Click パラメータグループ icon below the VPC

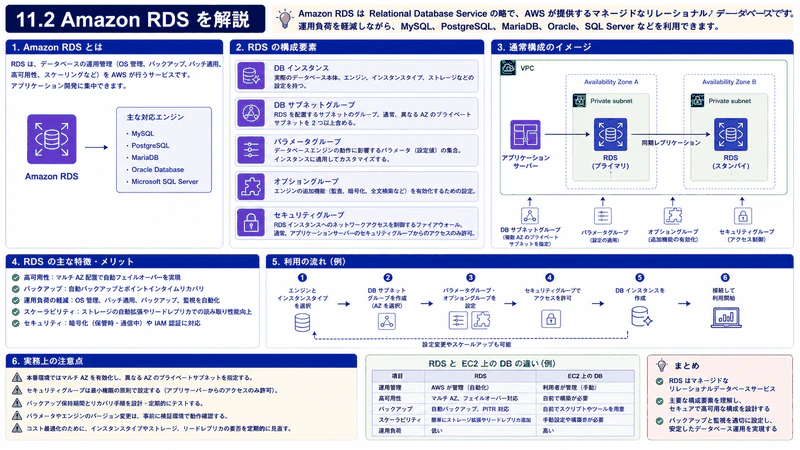pyautogui.click(x=603, y=216)
